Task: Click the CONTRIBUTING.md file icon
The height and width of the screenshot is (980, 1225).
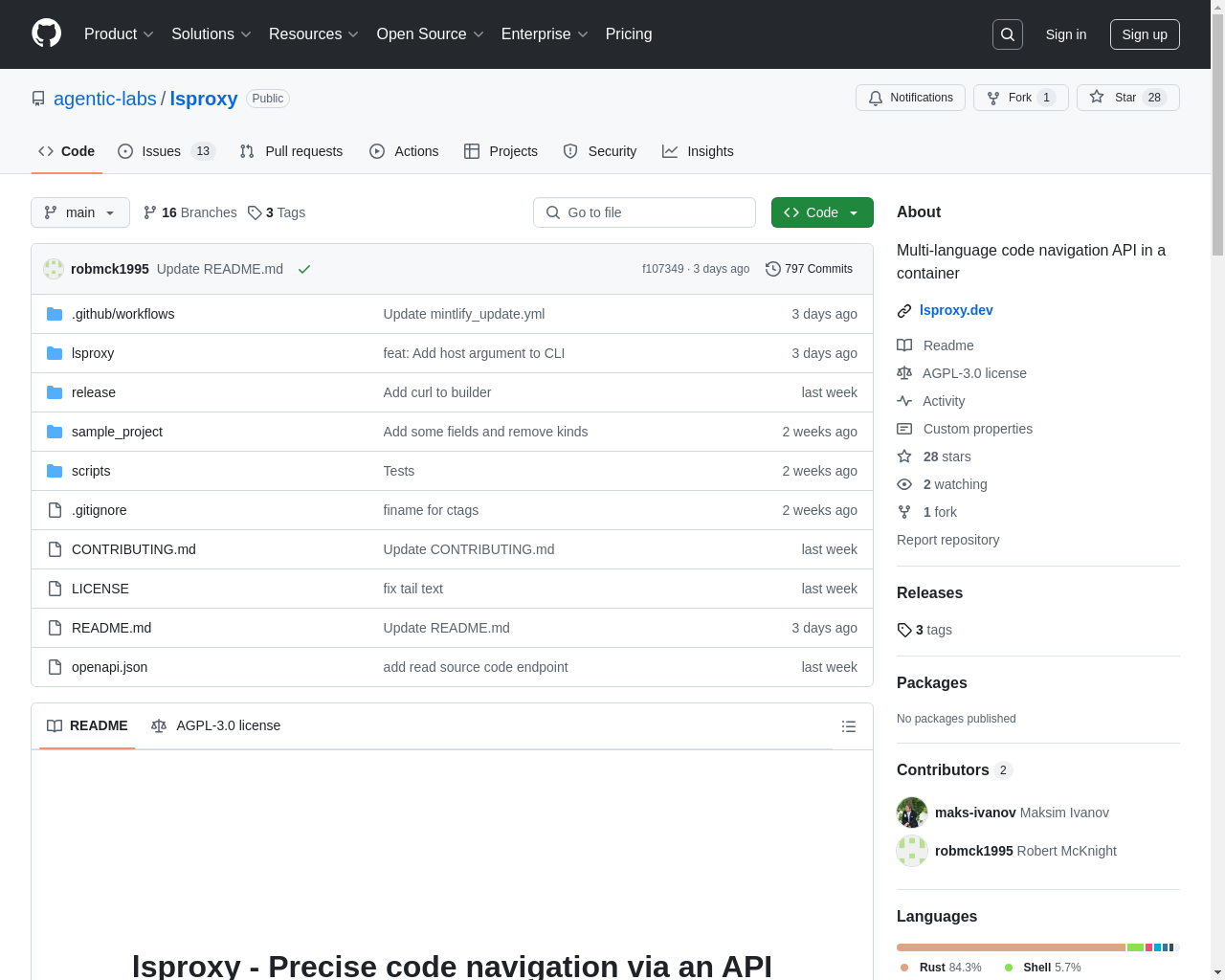Action: coord(55,549)
